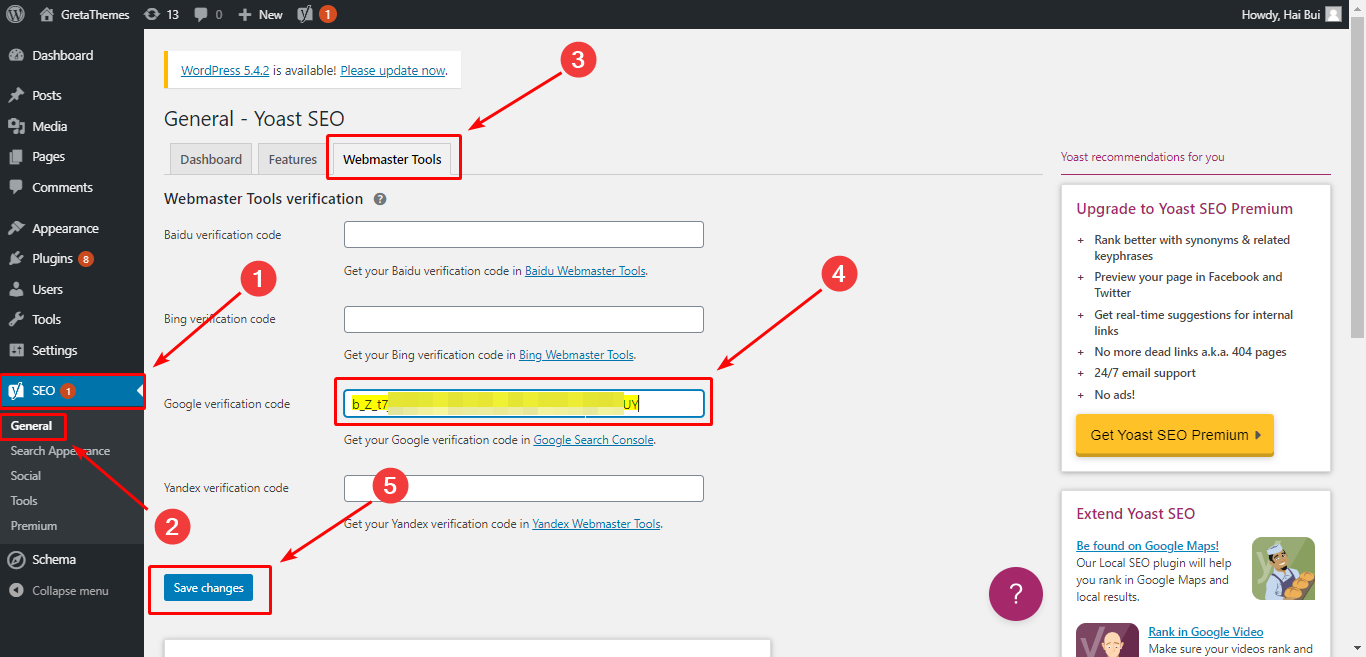The width and height of the screenshot is (1366, 657).
Task: Switch to the Features tab
Action: pyautogui.click(x=291, y=158)
